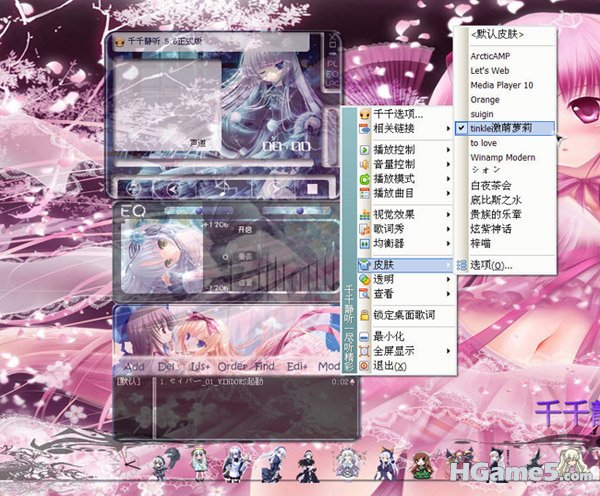Expand the 查看 submenu arrow
Image resolution: width=600 pixels, height=496 pixels.
[448, 294]
